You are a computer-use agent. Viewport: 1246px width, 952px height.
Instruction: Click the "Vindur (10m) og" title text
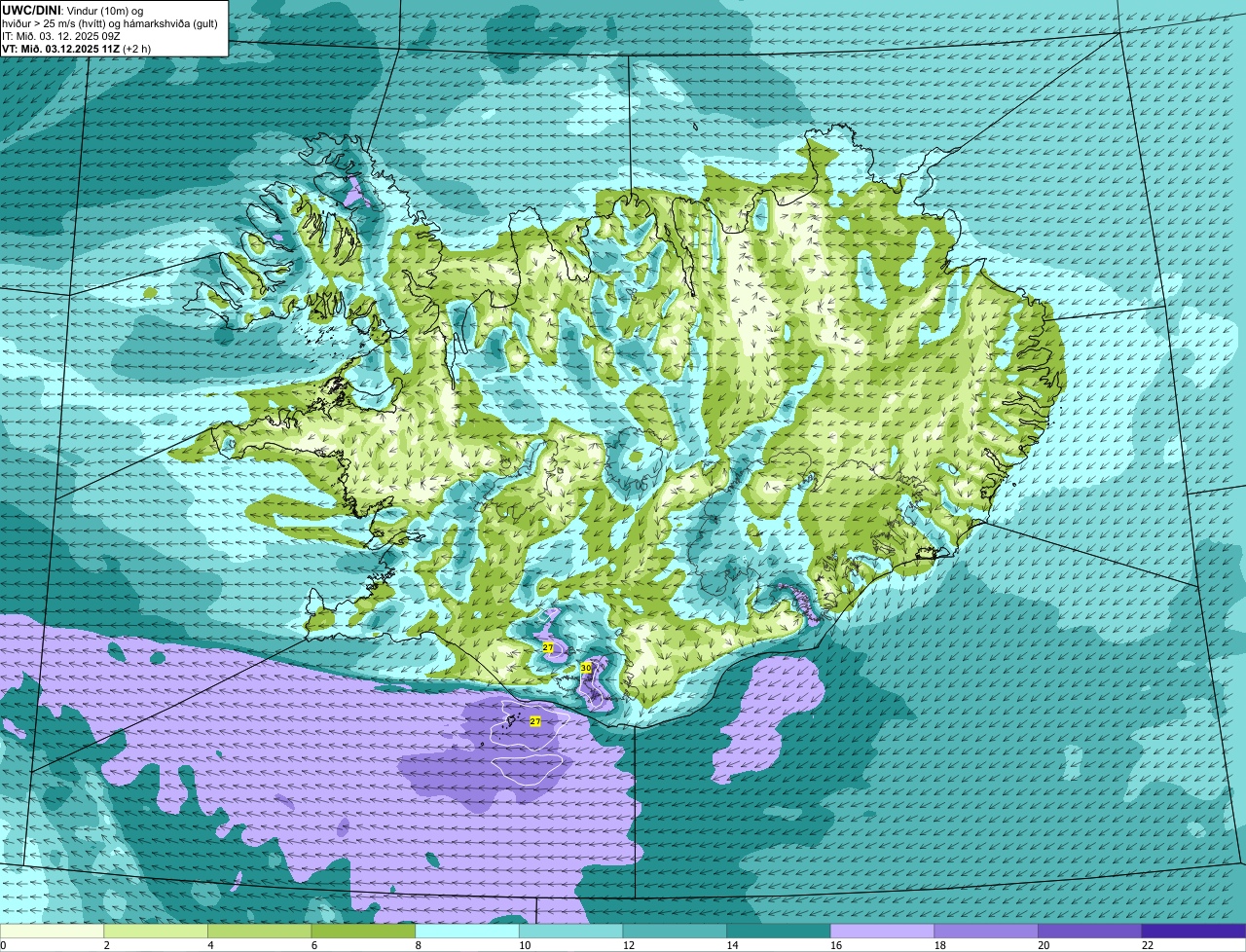click(x=103, y=10)
